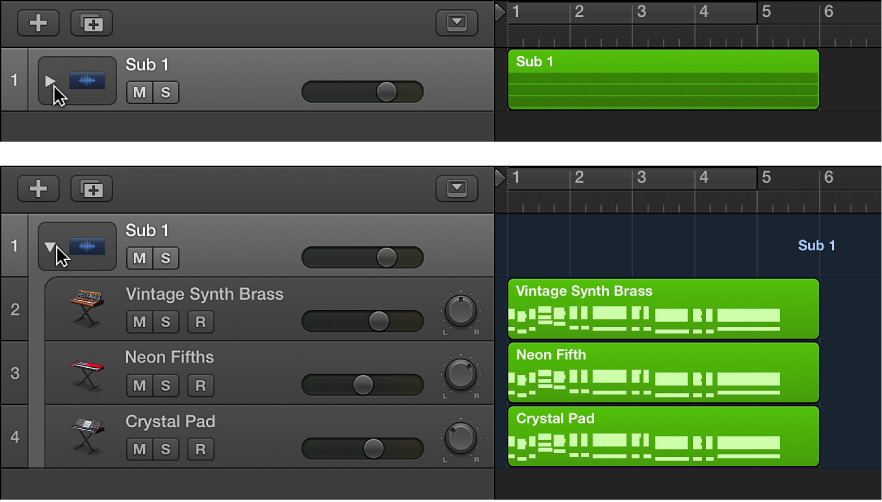The width and height of the screenshot is (882, 502).
Task: Click the Sub 1 audio waveform icon in upper panel
Action: [x=87, y=80]
